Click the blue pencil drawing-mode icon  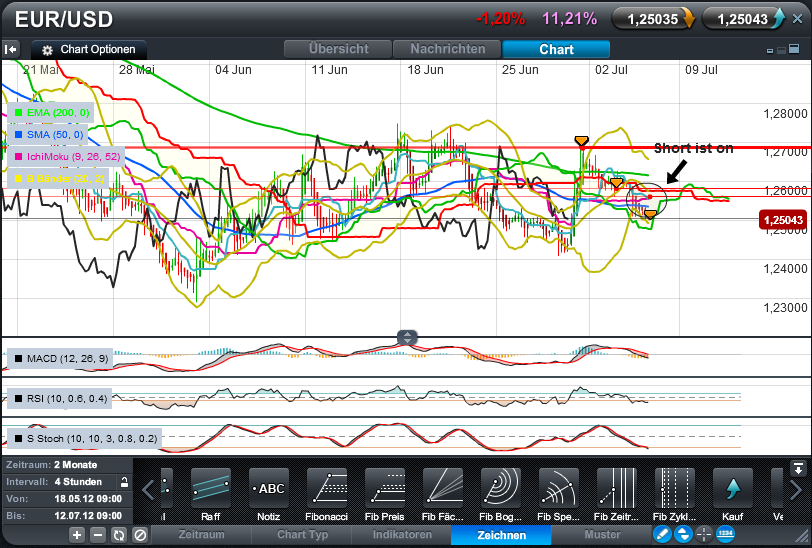[x=662, y=534]
